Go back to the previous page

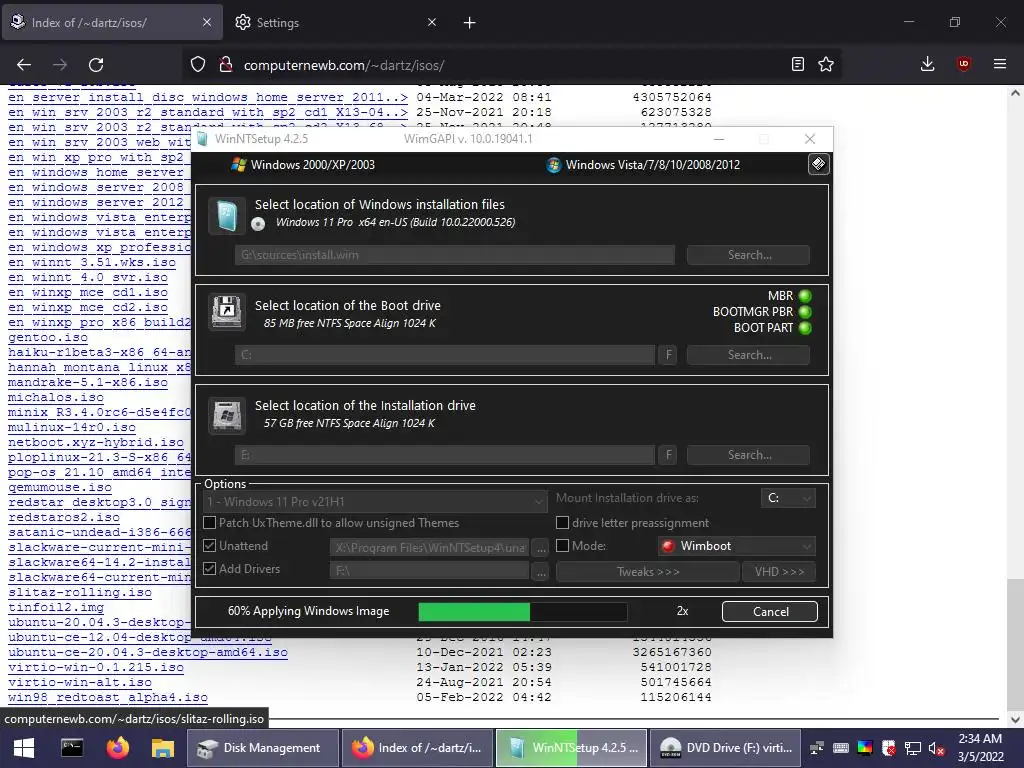[x=24, y=65]
